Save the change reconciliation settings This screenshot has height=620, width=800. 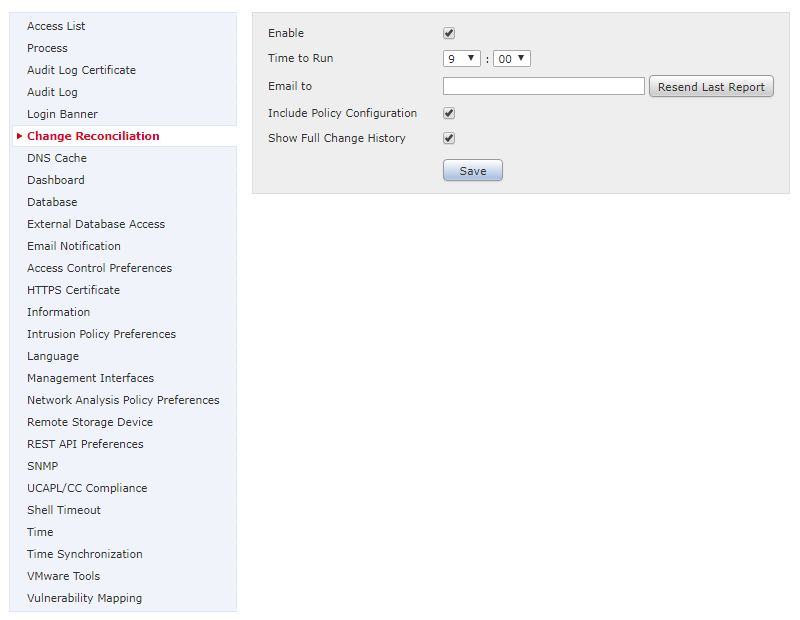tap(473, 170)
